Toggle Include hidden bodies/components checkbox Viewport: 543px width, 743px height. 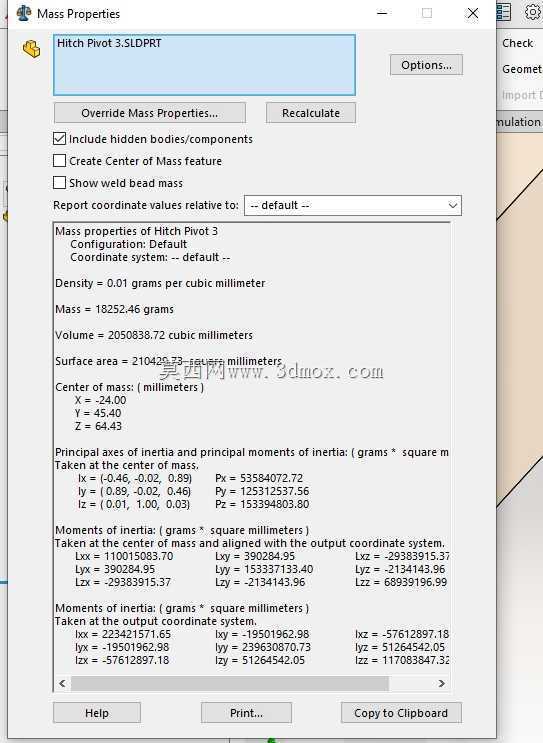tap(59, 139)
